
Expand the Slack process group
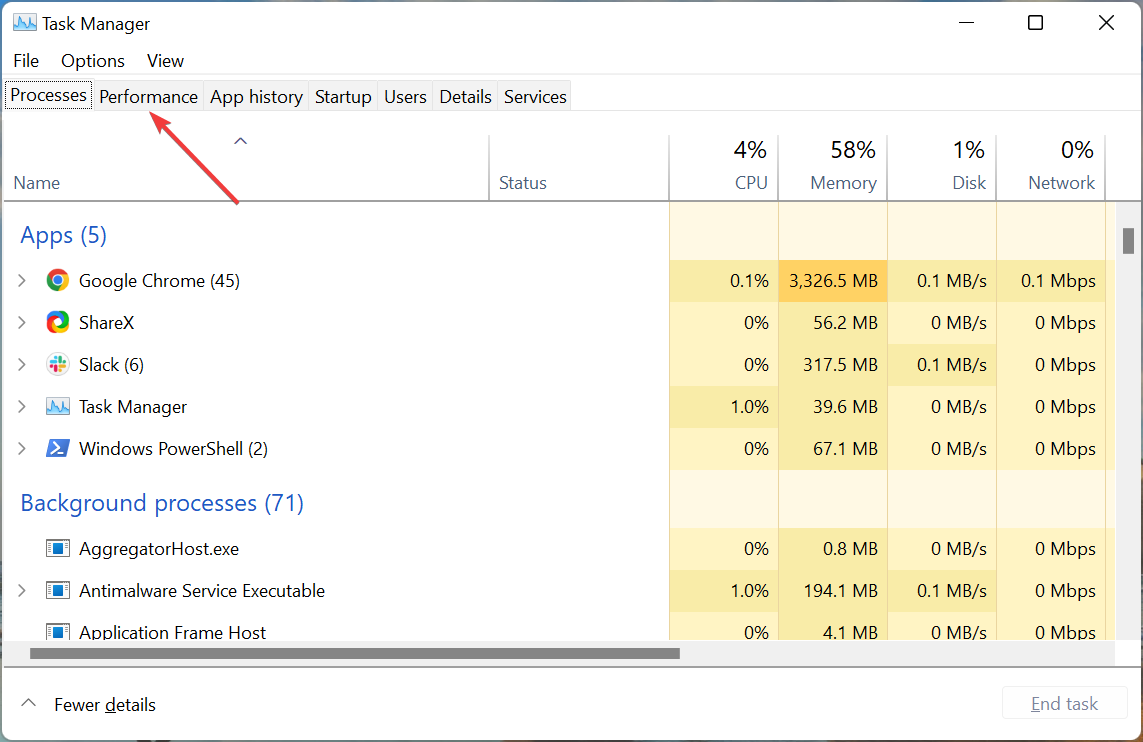[22, 365]
